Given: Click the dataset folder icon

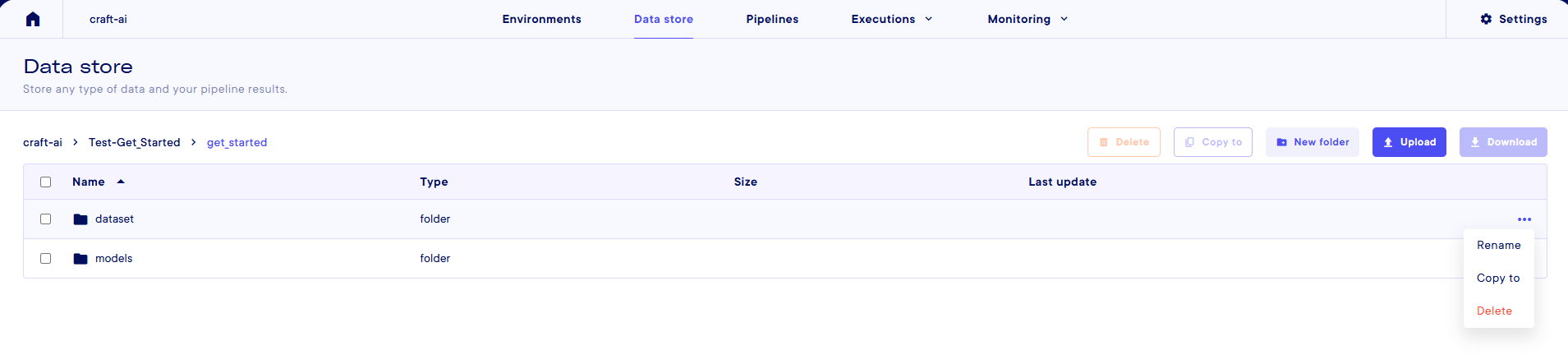Looking at the screenshot, I should [80, 219].
